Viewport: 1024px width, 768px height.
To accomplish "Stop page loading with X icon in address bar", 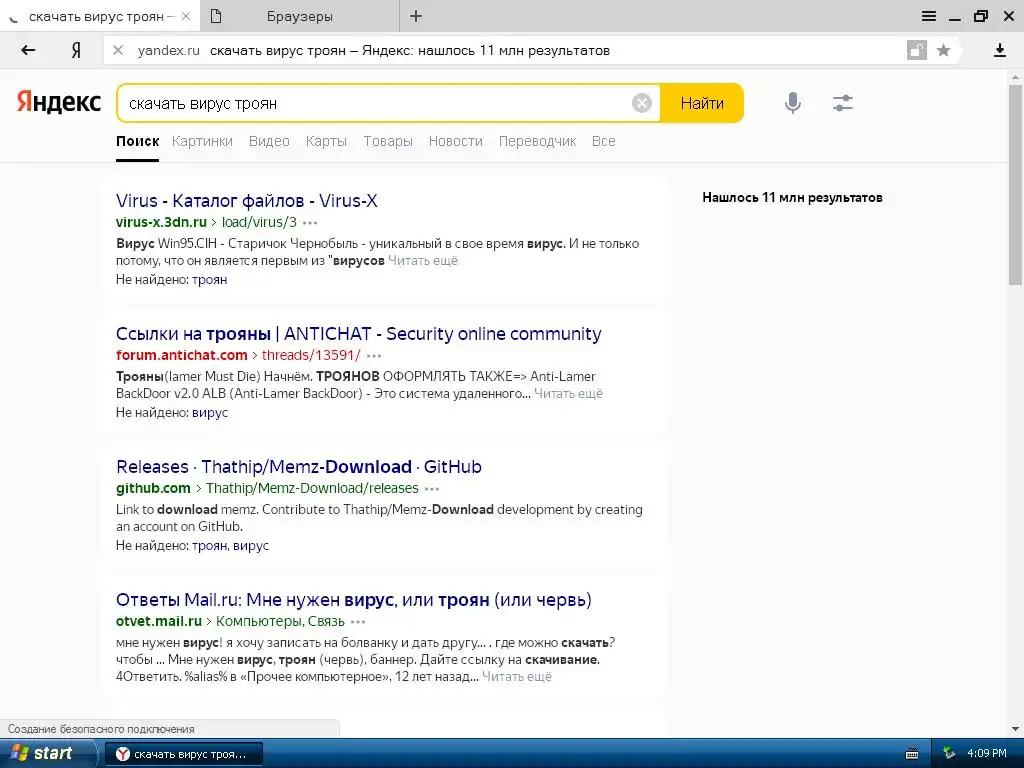I will (118, 50).
